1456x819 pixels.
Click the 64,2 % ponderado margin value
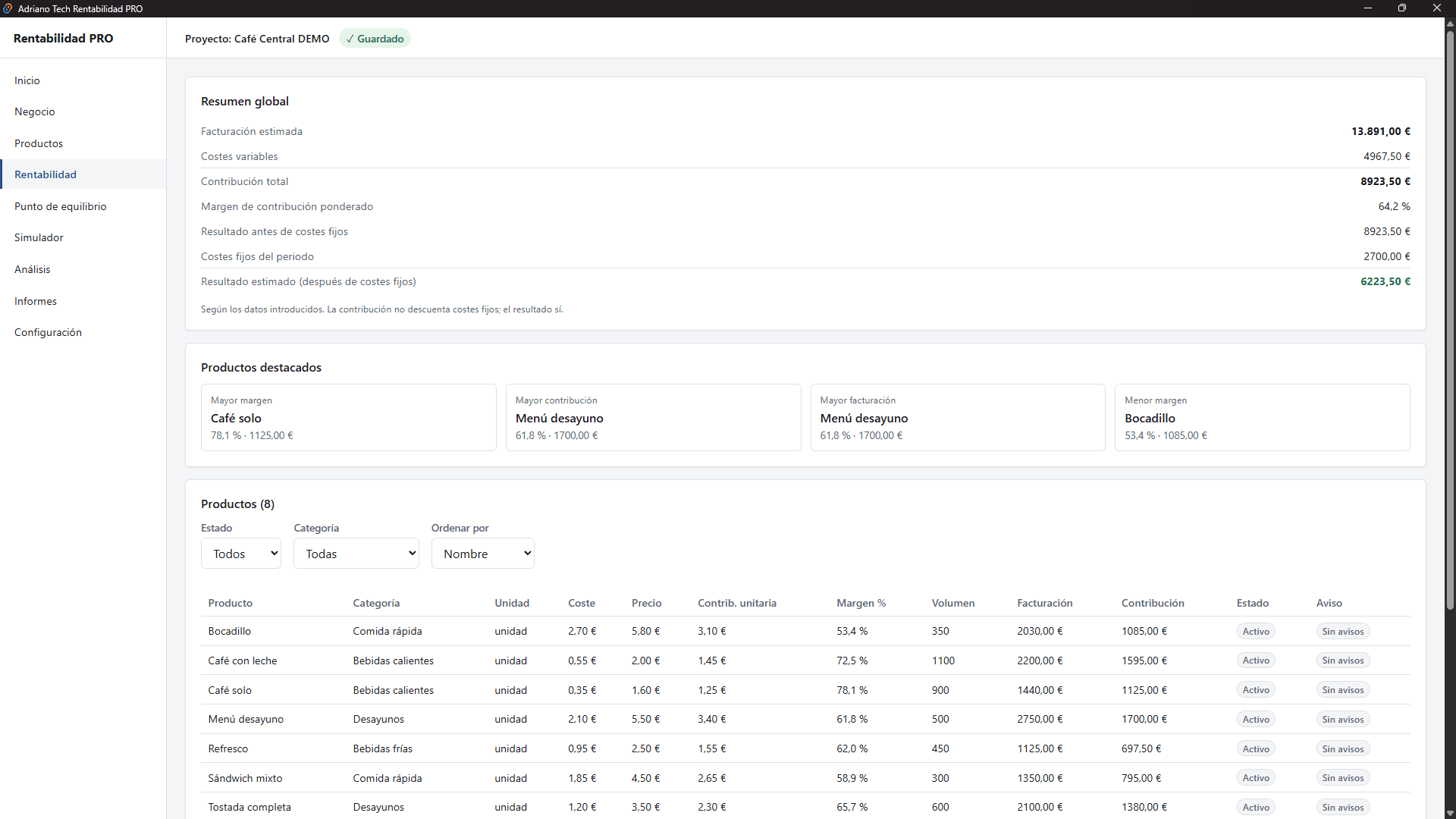[x=1395, y=206]
